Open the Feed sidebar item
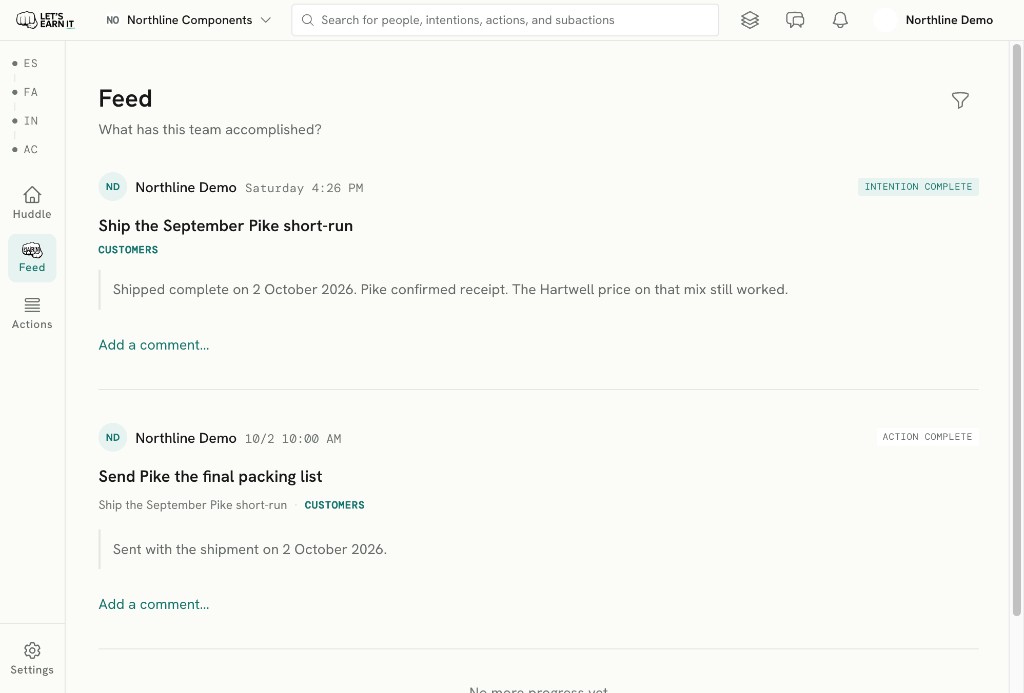 32,258
